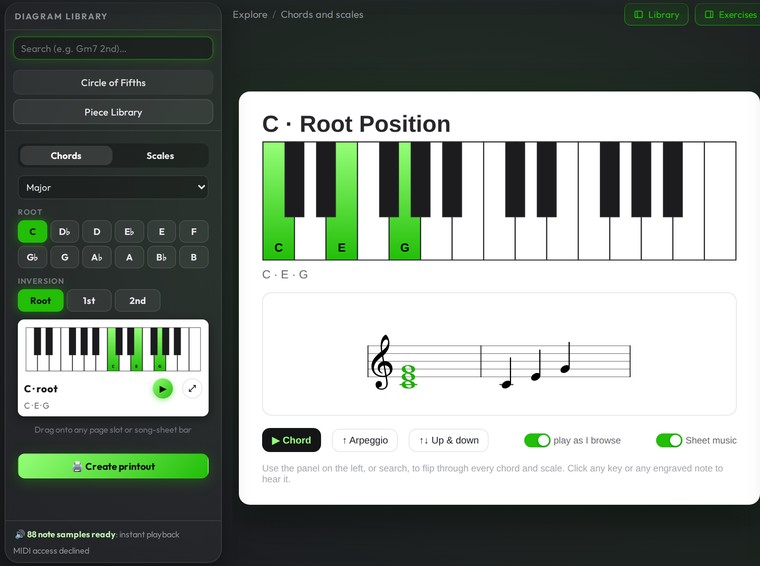Select root note C

tap(32, 232)
